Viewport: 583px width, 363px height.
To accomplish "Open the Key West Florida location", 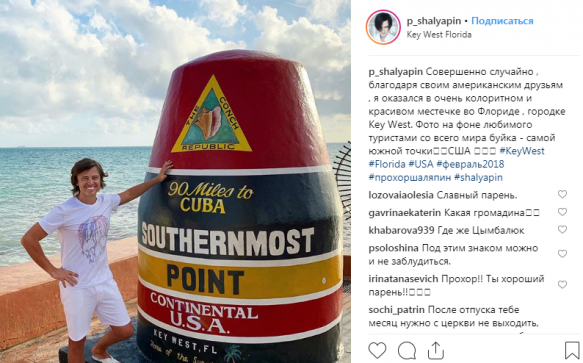I will [x=439, y=35].
